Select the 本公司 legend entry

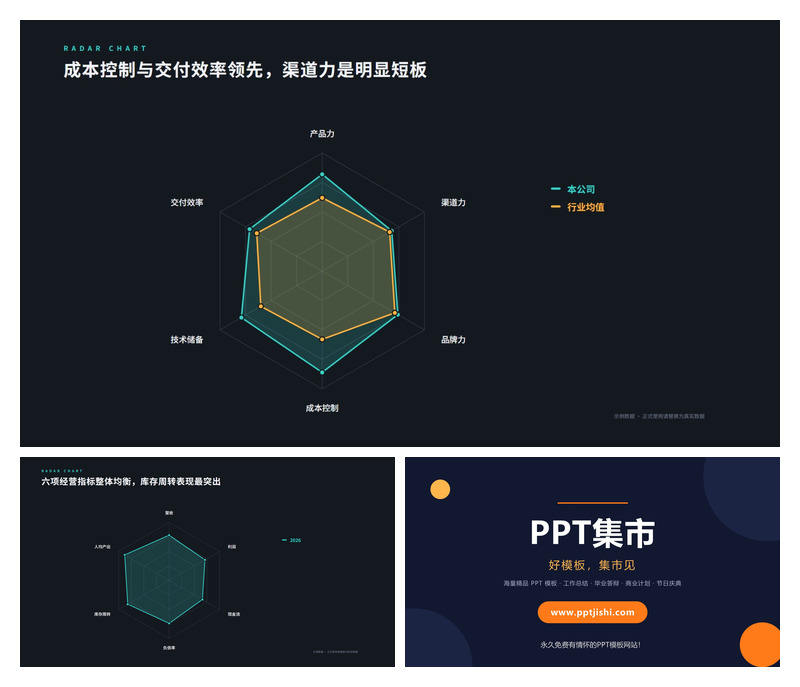coord(573,189)
